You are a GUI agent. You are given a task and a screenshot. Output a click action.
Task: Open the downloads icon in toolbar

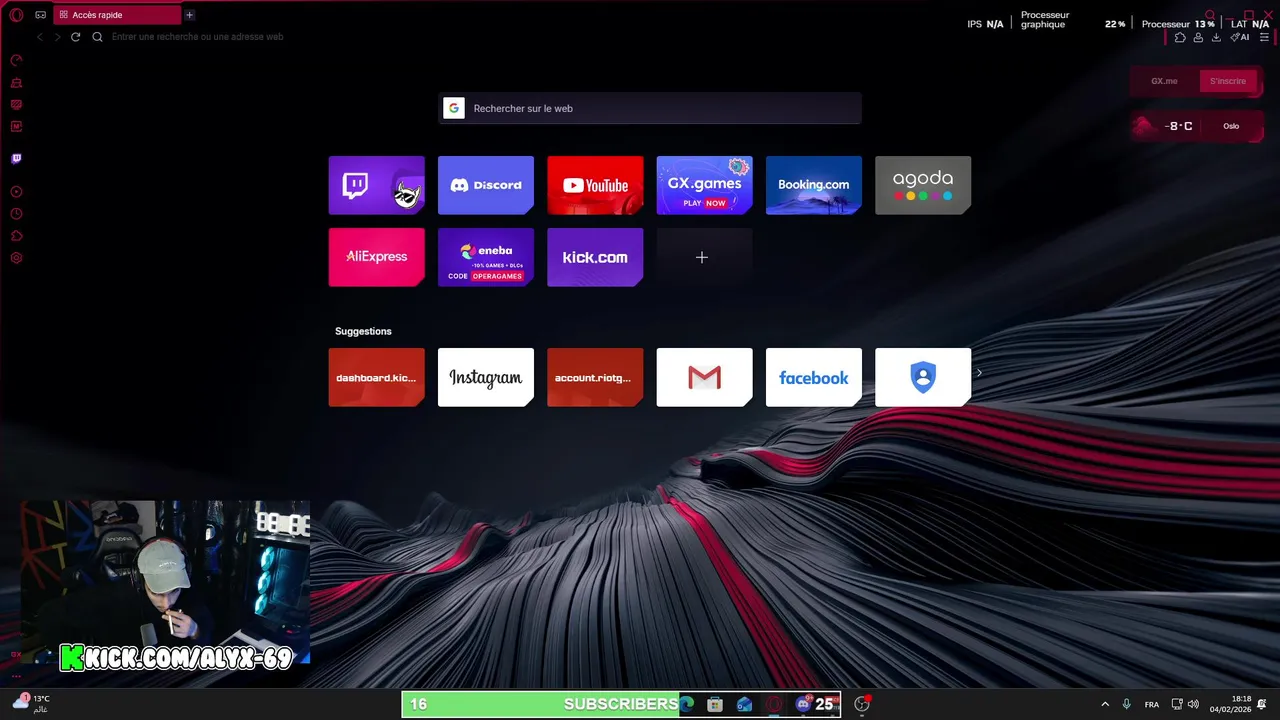[1216, 37]
